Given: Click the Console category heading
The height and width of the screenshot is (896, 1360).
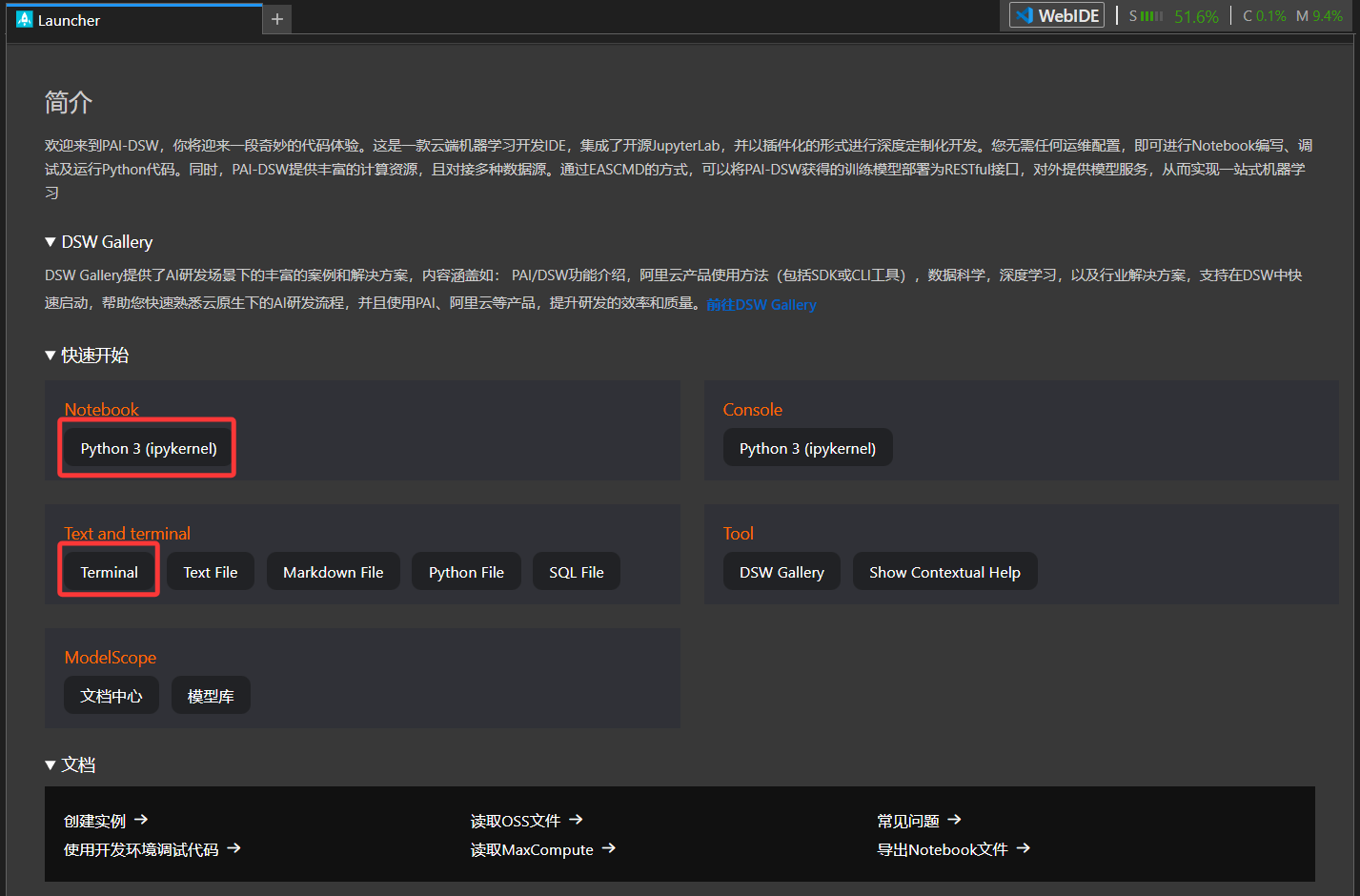Looking at the screenshot, I should 752,410.
